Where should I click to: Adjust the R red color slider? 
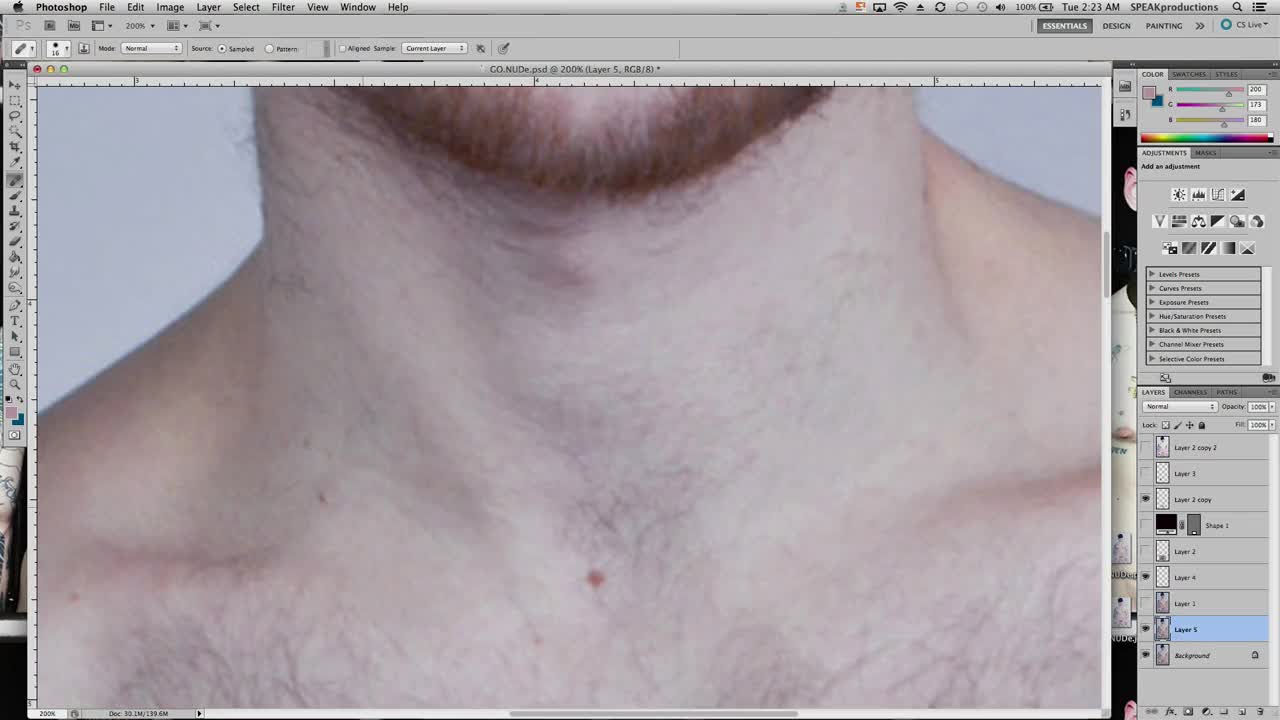tap(1228, 93)
